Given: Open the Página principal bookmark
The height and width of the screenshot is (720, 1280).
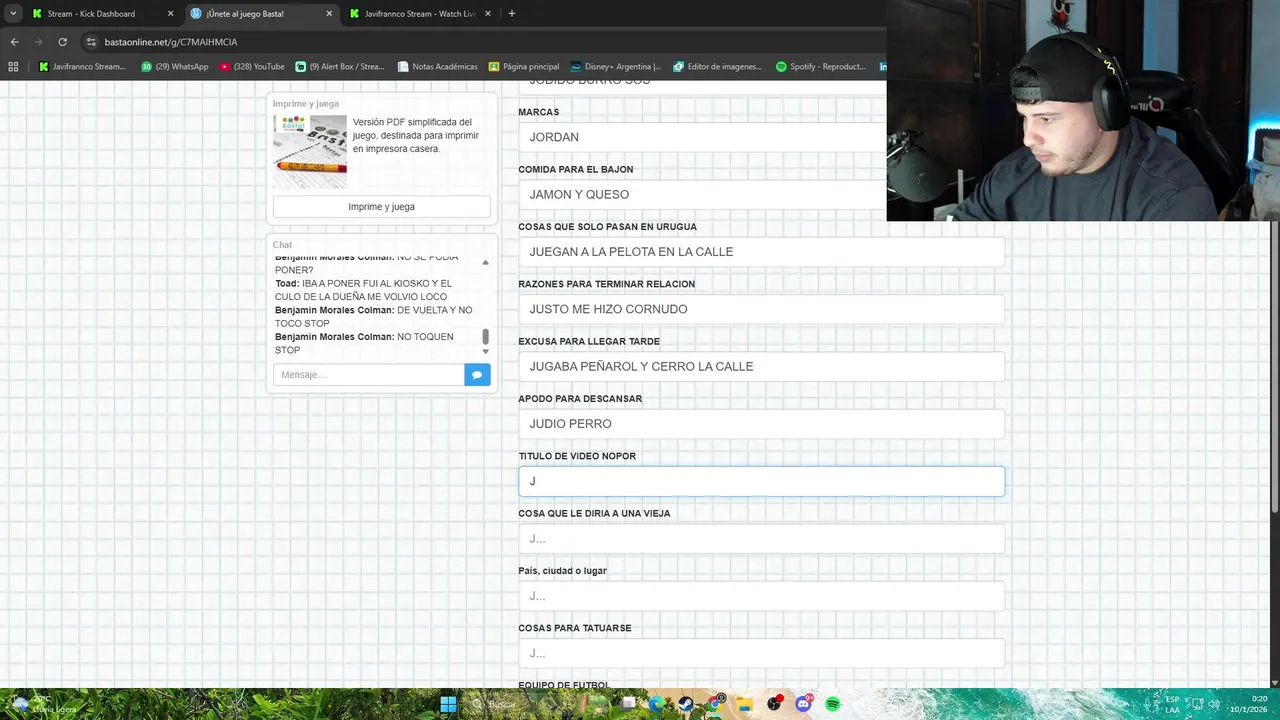Looking at the screenshot, I should point(524,67).
